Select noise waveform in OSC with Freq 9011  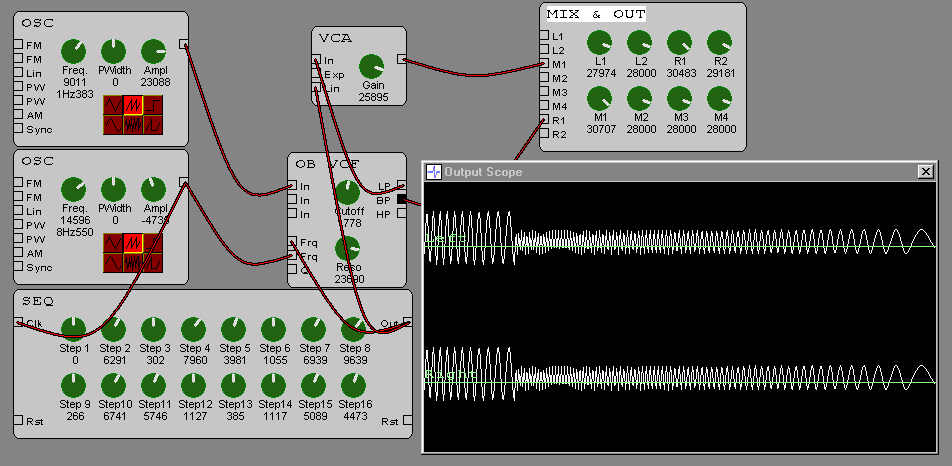(133, 125)
